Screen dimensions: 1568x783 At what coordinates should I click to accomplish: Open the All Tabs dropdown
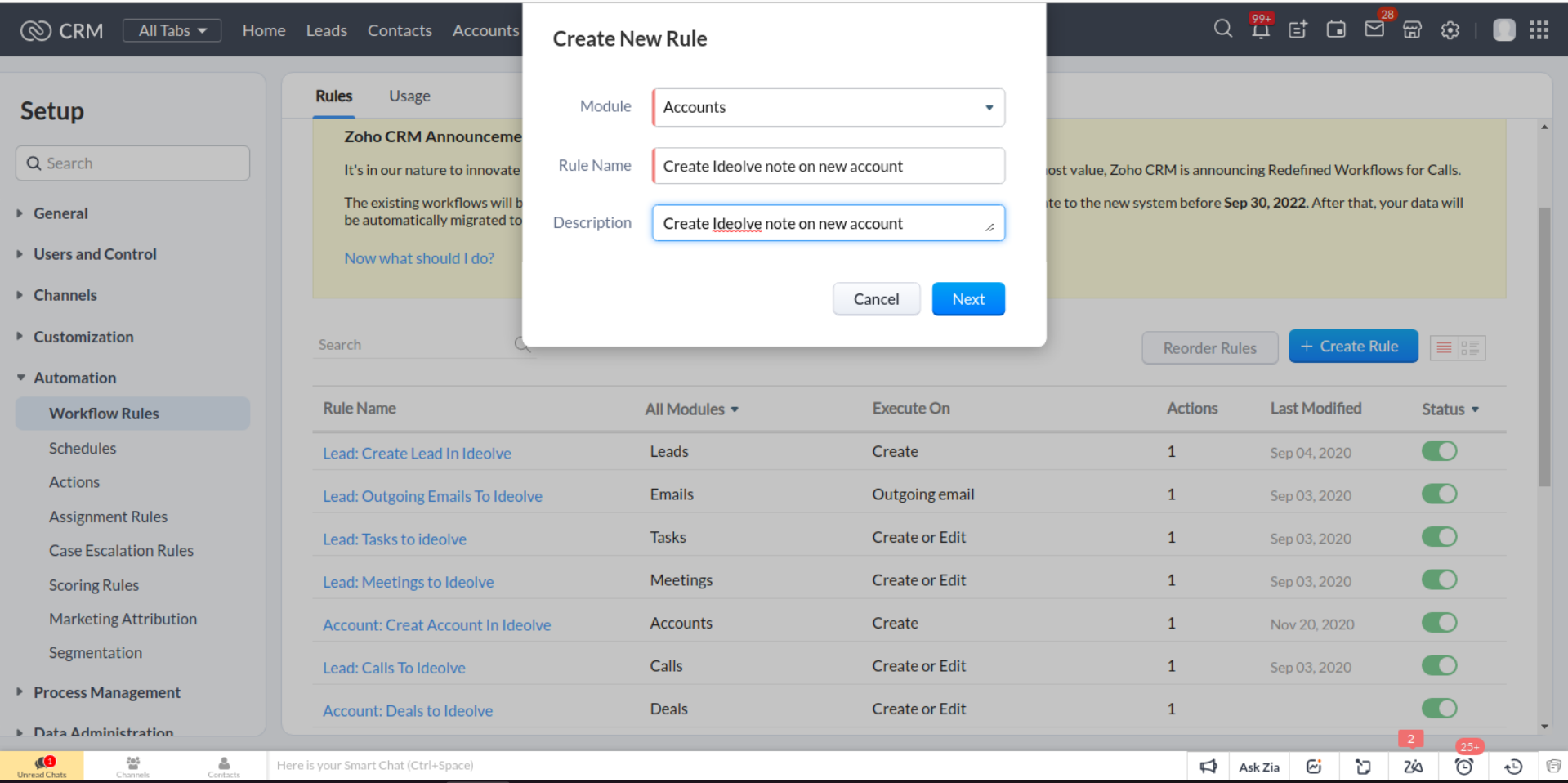(172, 31)
